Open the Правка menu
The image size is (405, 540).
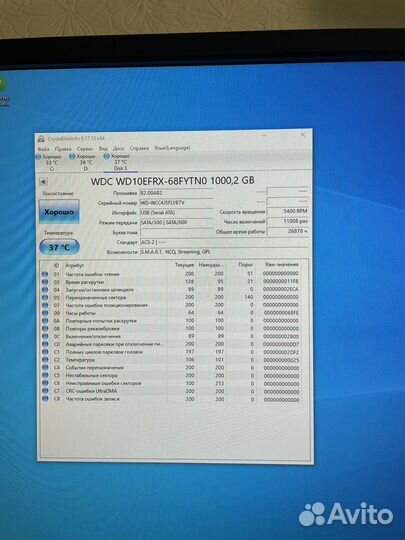[x=63, y=149]
